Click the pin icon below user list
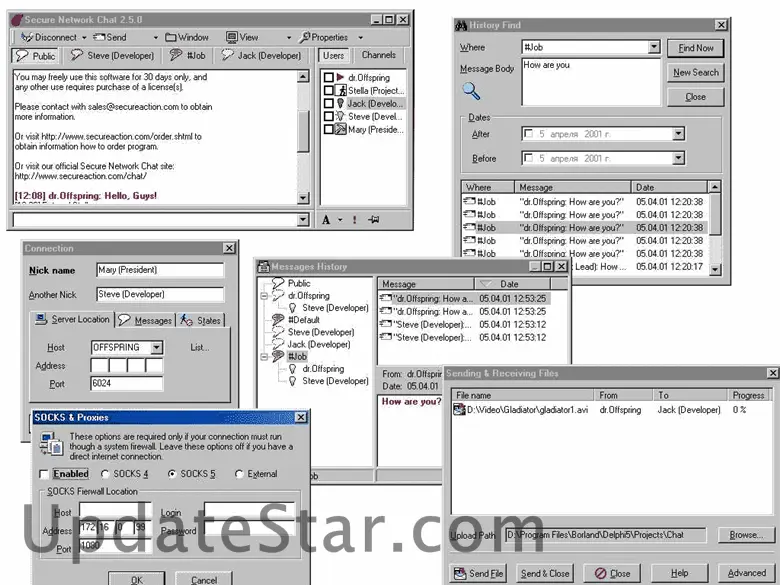Screen dimensions: 780x585 (374, 220)
